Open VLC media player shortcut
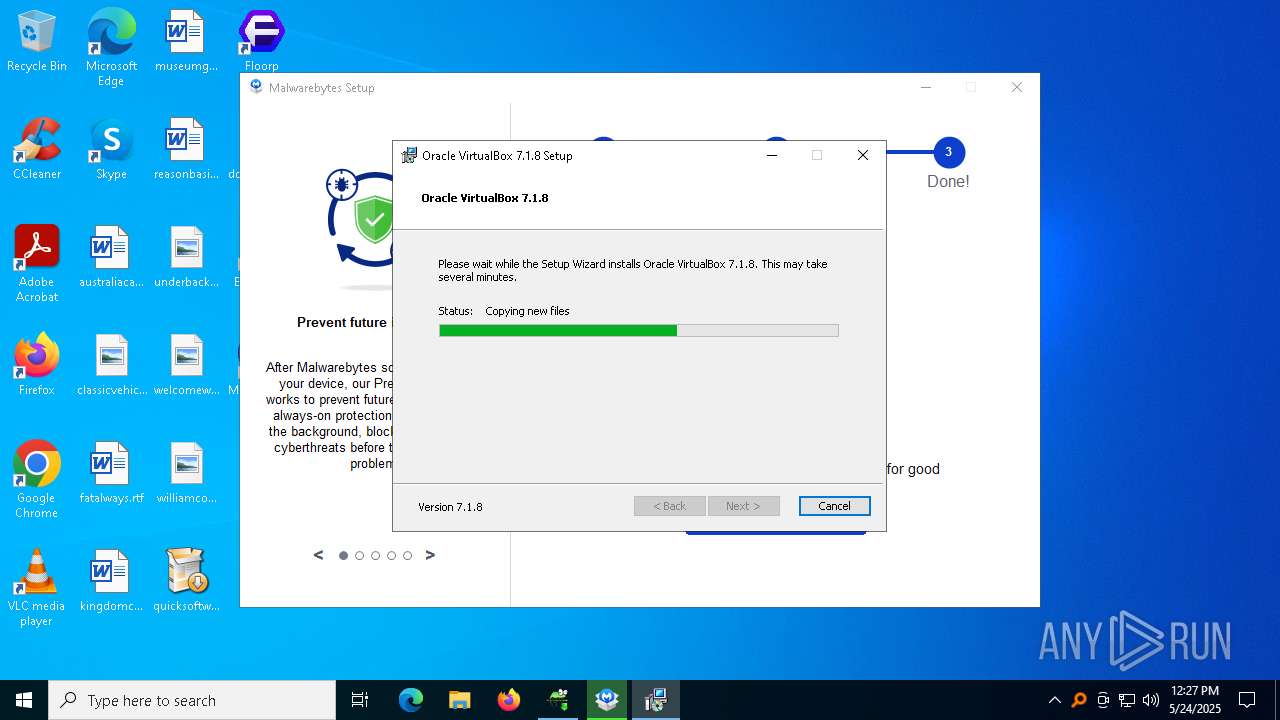This screenshot has height=720, width=1280. [37, 588]
